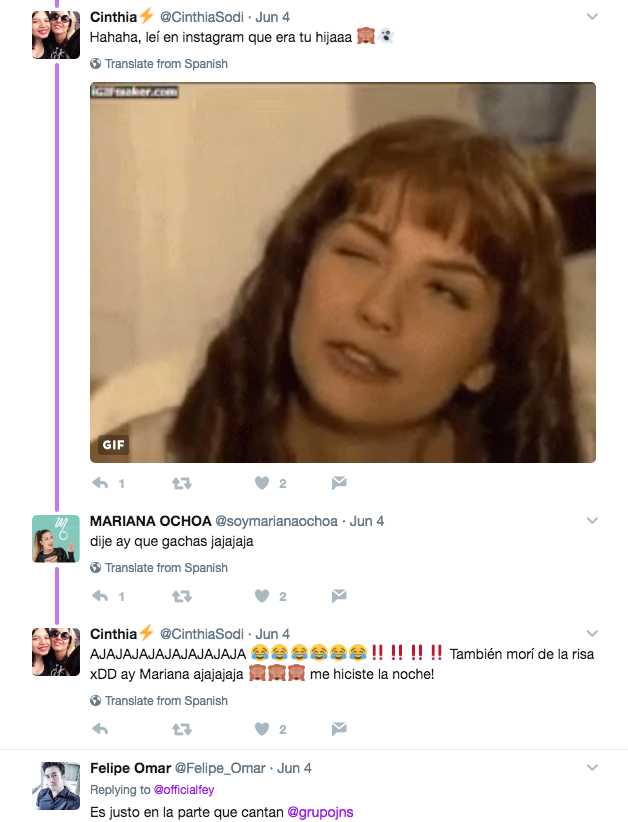Screen dimensions: 628x822
Task: Reply to Cinthia's GIF tweet
Action: tap(100, 483)
